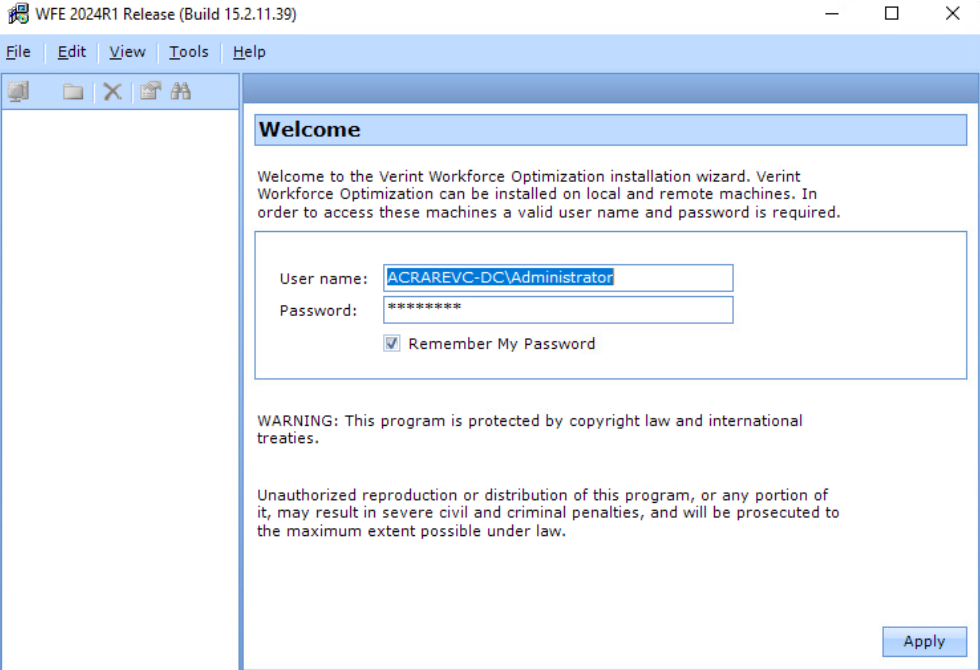Image resolution: width=980 pixels, height=670 pixels.
Task: Click the WFE 2024R1 Release title bar
Action: 500,14
